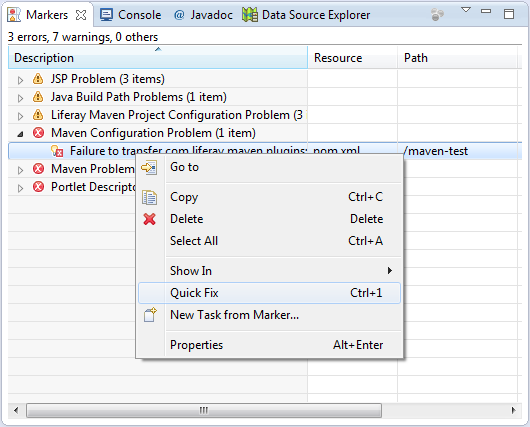The height and width of the screenshot is (427, 530).
Task: Sort by the Description column header
Action: (158, 58)
